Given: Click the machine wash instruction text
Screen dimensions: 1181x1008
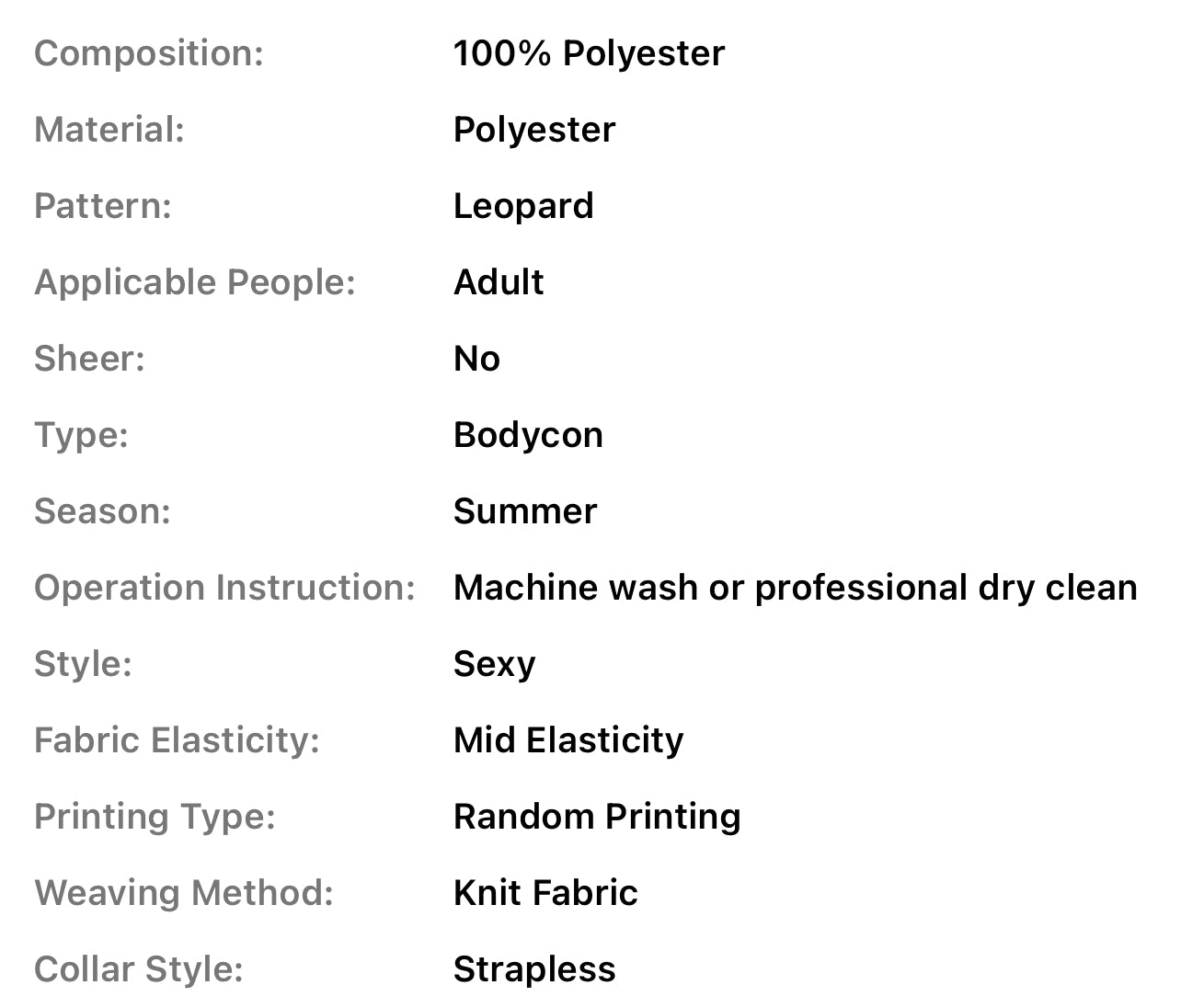Looking at the screenshot, I should click(x=795, y=588).
